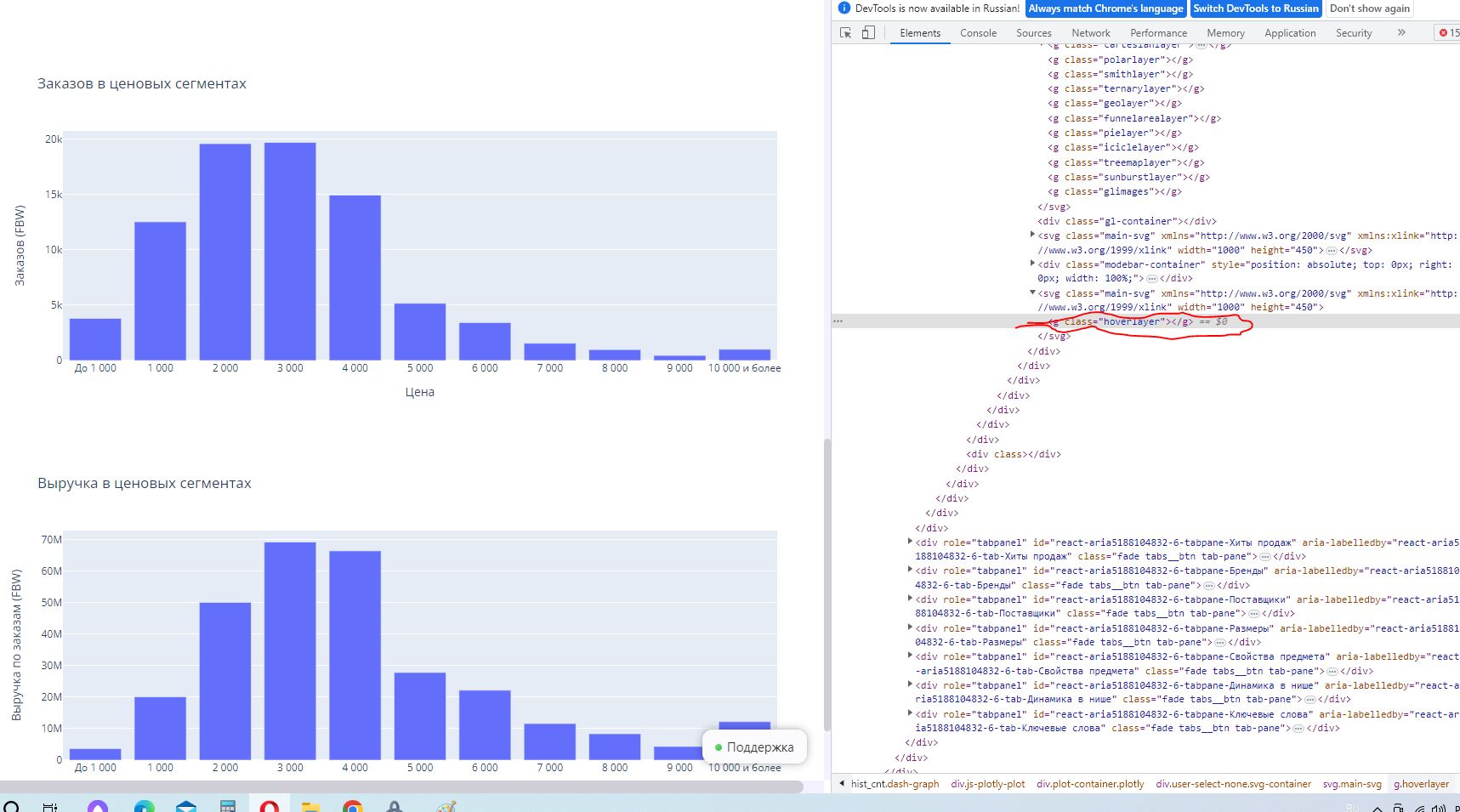
Task: Launch Microsoft Edge from the taskbar
Action: pos(144,806)
